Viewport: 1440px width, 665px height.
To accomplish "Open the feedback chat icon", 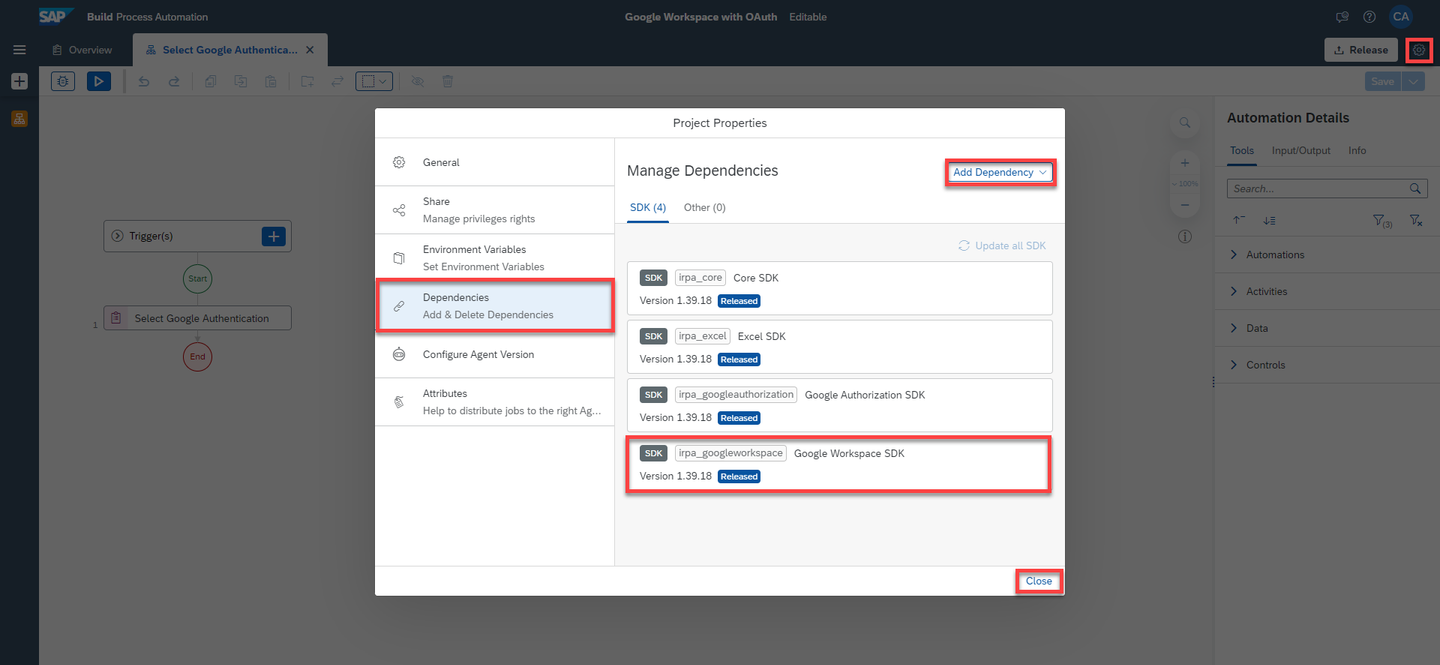I will click(1342, 17).
